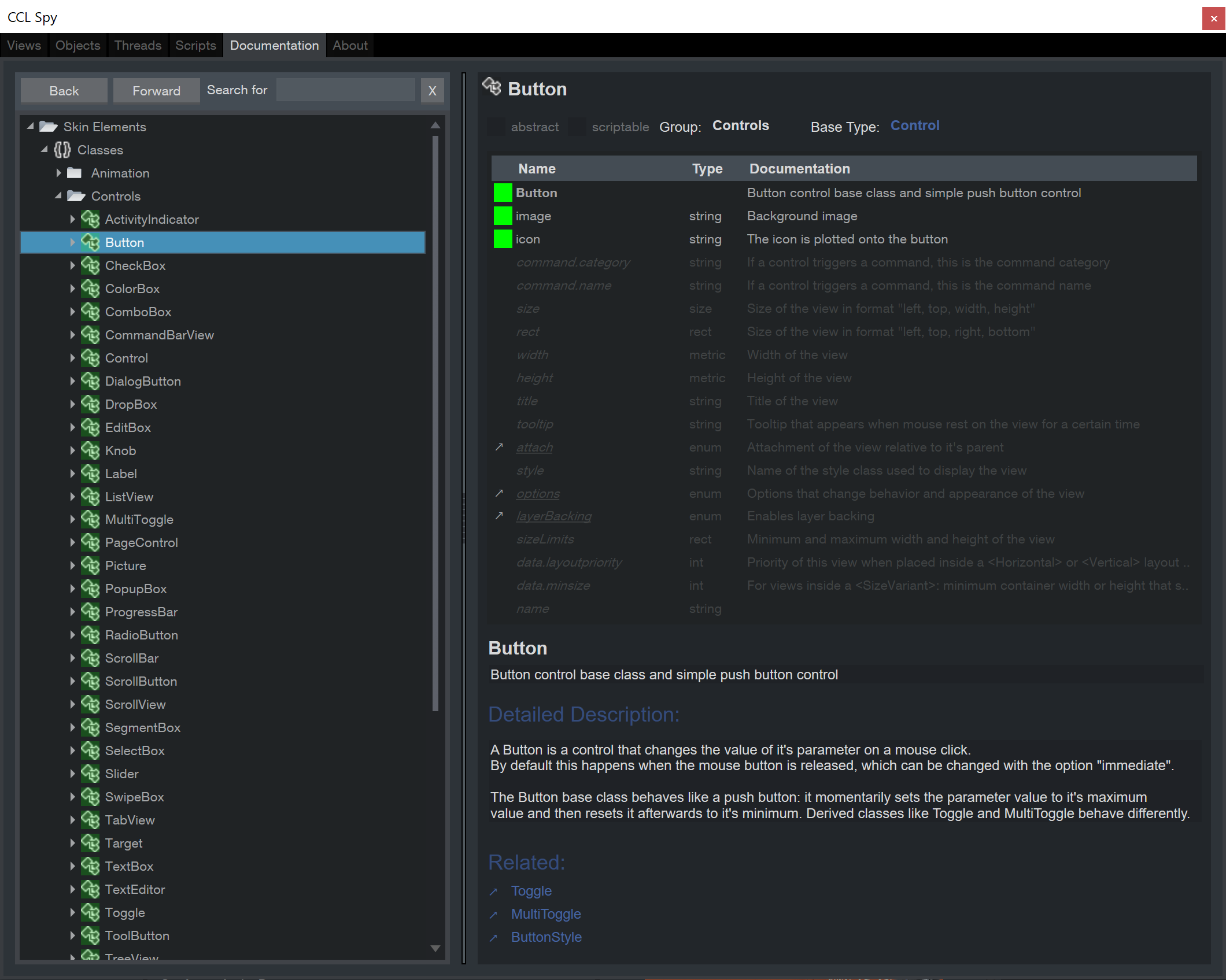Click the arrow icon next to ButtonStyle
1226x980 pixels.
click(493, 938)
